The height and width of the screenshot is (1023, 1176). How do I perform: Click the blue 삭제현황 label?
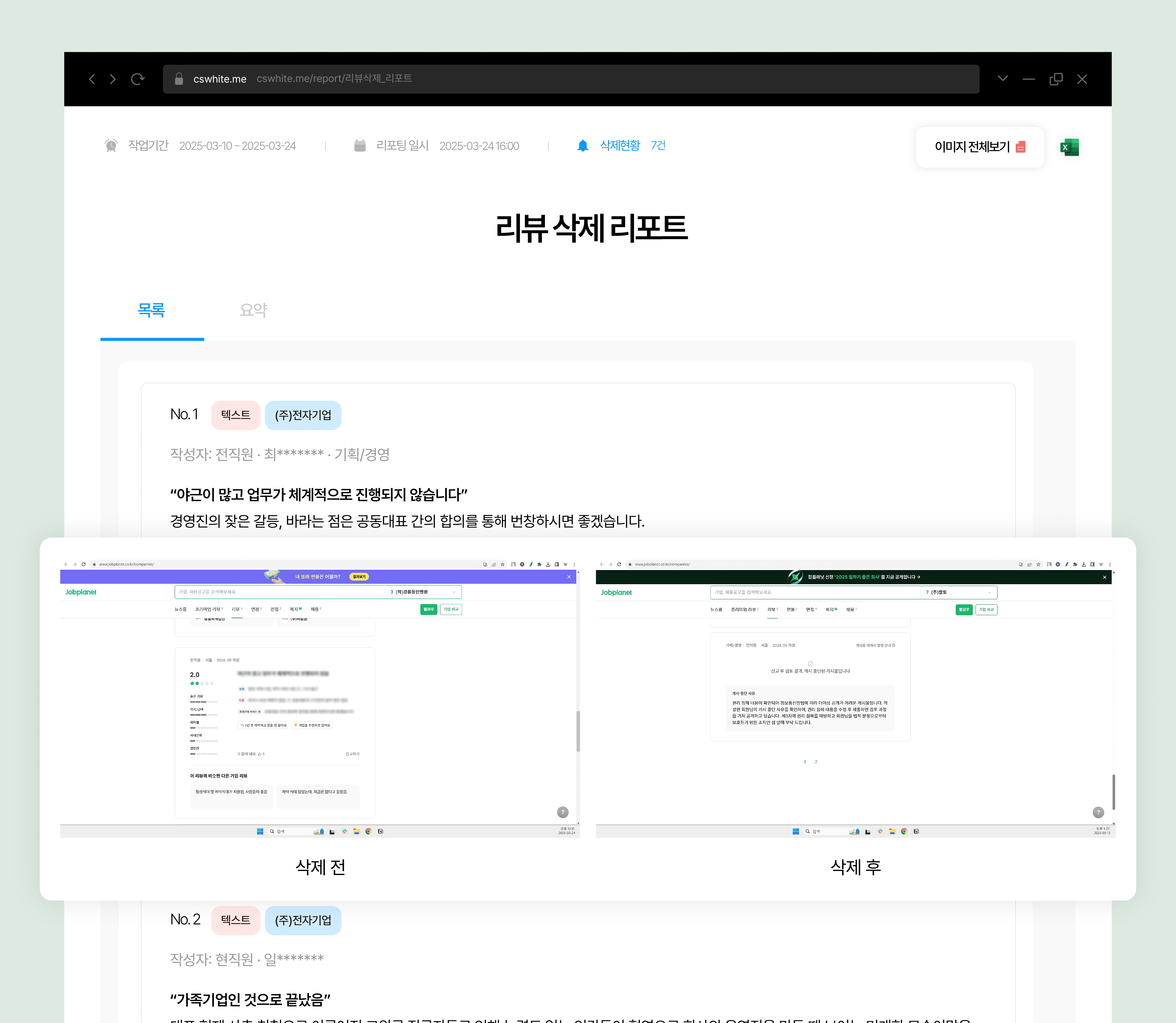tap(620, 146)
